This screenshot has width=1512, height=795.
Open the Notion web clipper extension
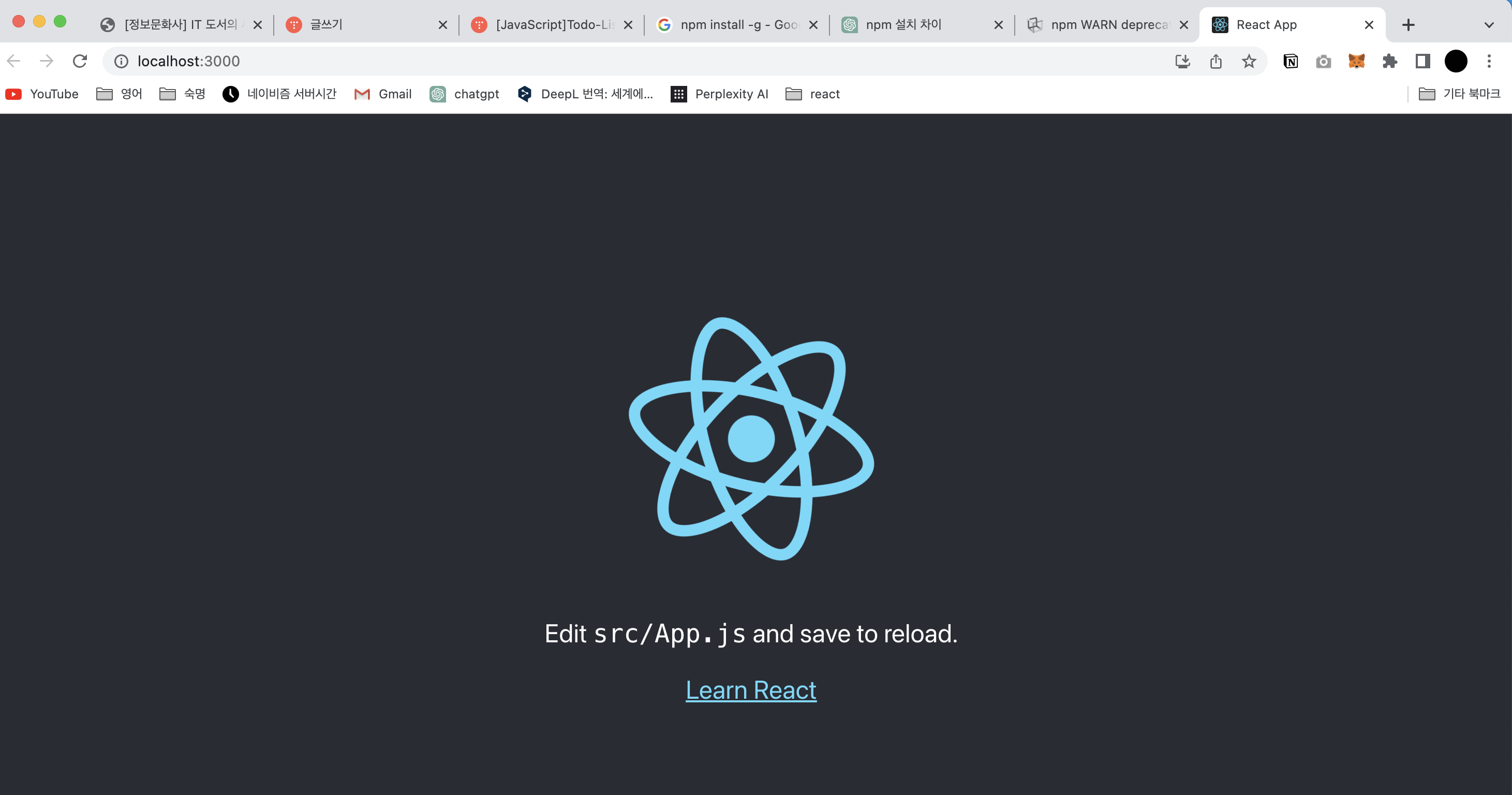coord(1290,61)
